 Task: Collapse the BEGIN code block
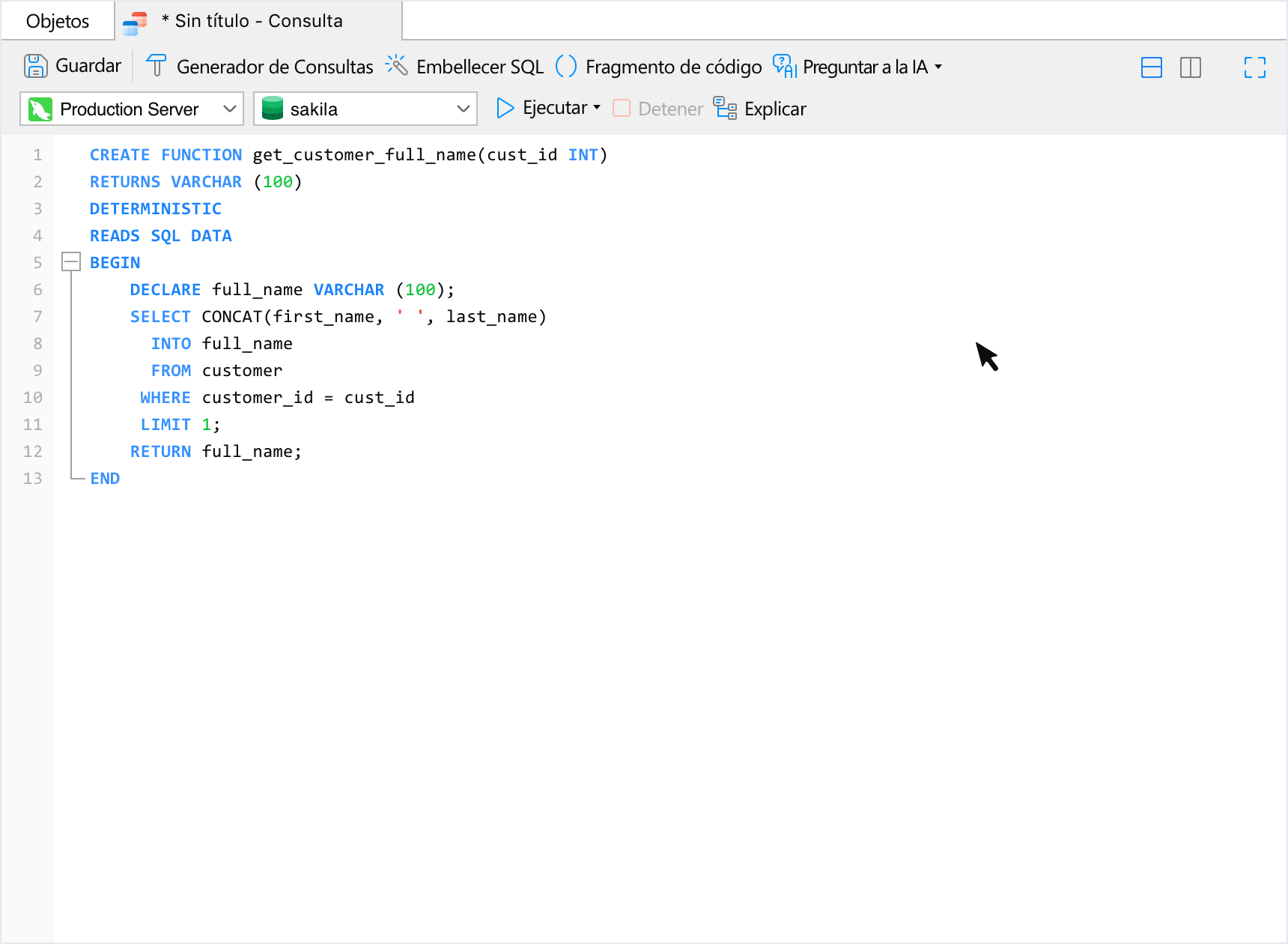click(x=71, y=262)
